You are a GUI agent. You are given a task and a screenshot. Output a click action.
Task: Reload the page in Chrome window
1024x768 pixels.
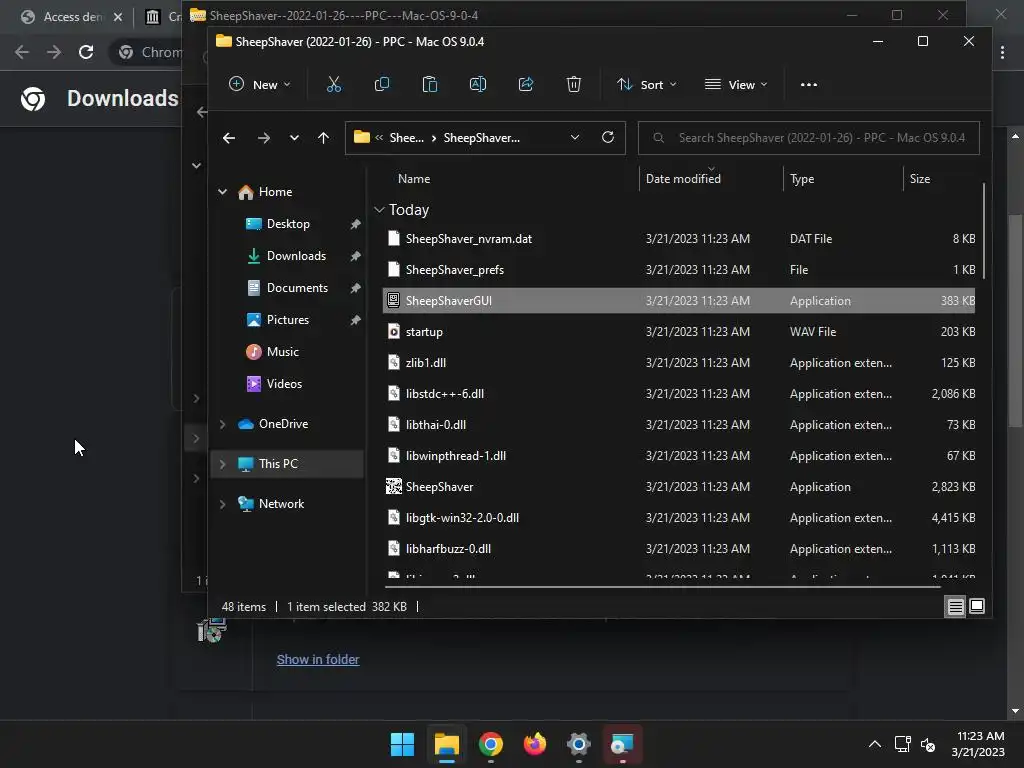coord(86,52)
